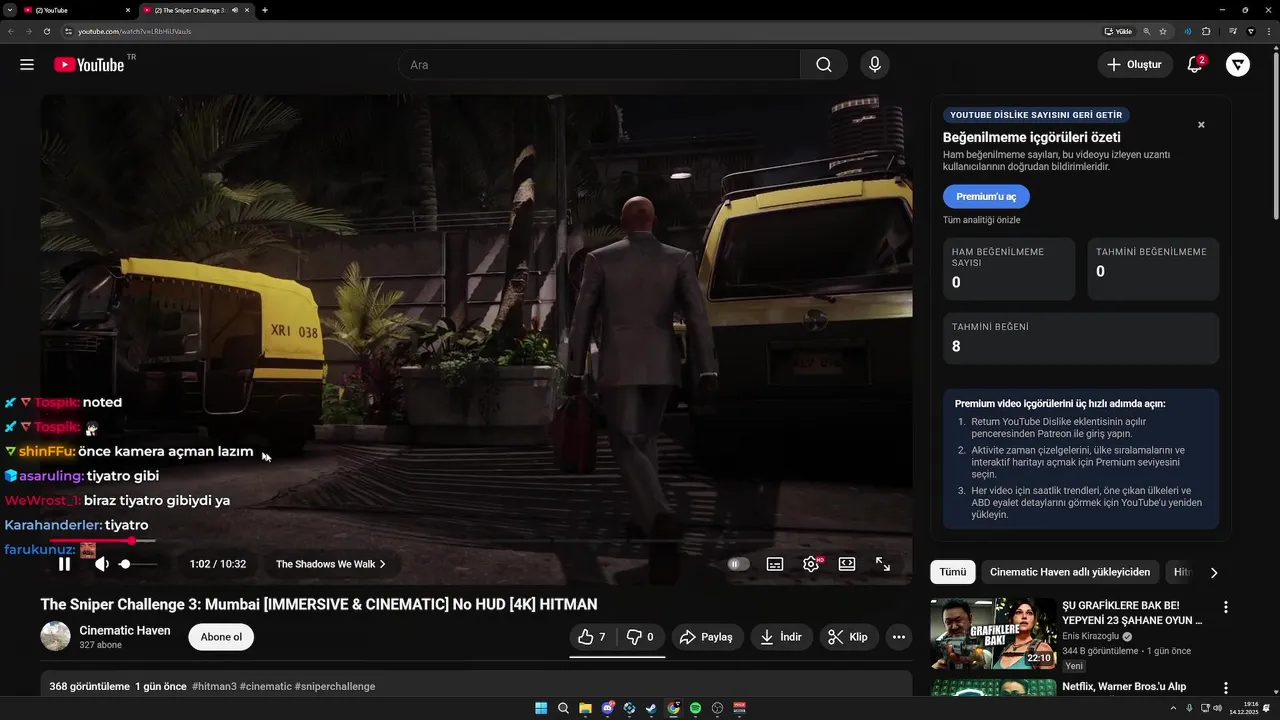Viewport: 1280px width, 720px height.
Task: Open File Explorer from the taskbar
Action: click(585, 708)
